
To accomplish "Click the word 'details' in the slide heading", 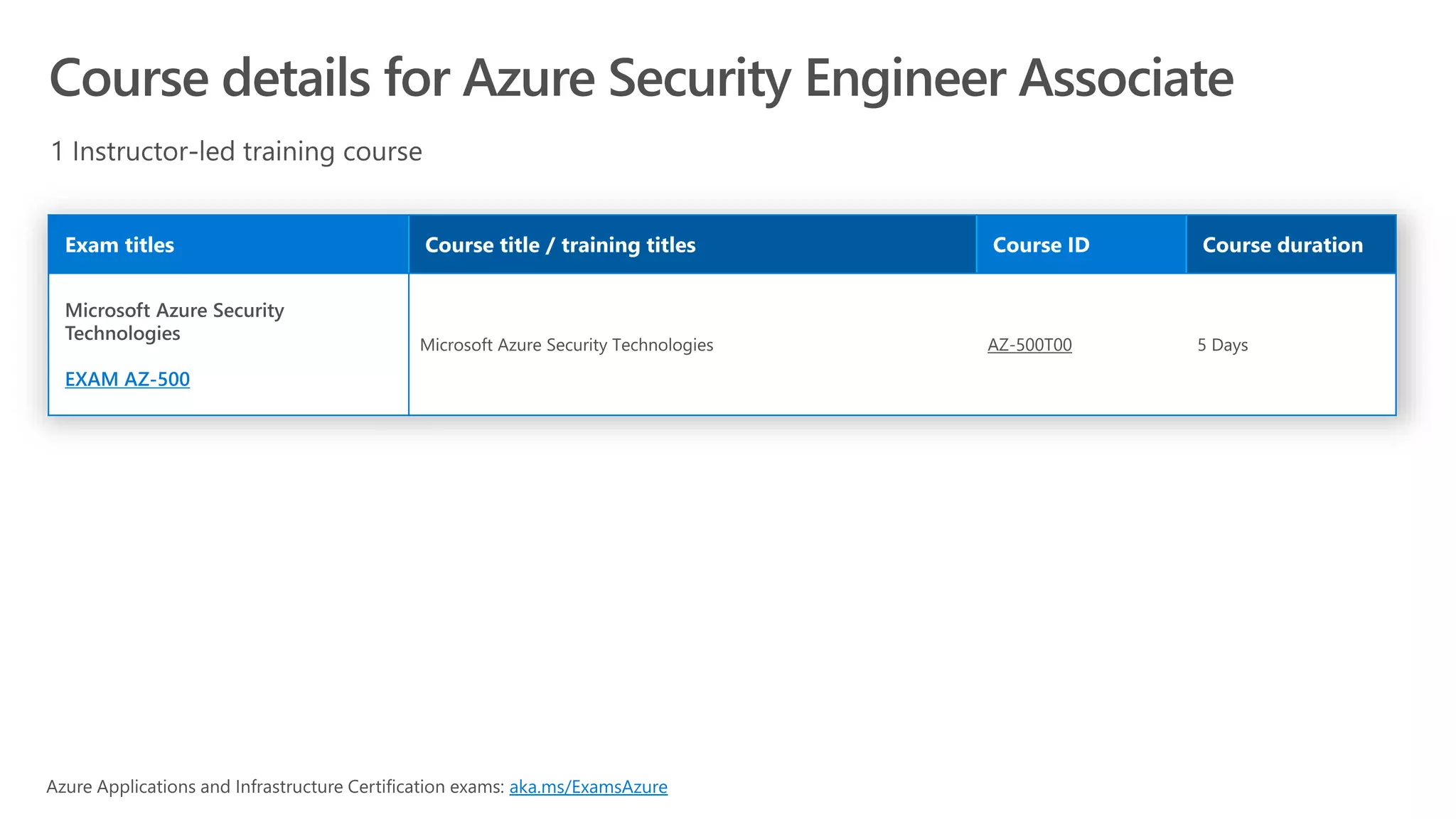I will (x=296, y=78).
